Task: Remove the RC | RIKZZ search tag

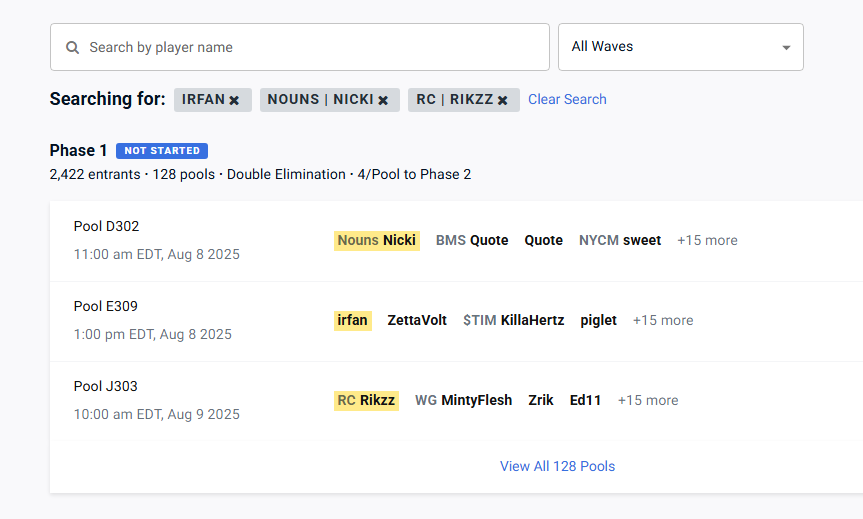Action: (x=502, y=100)
